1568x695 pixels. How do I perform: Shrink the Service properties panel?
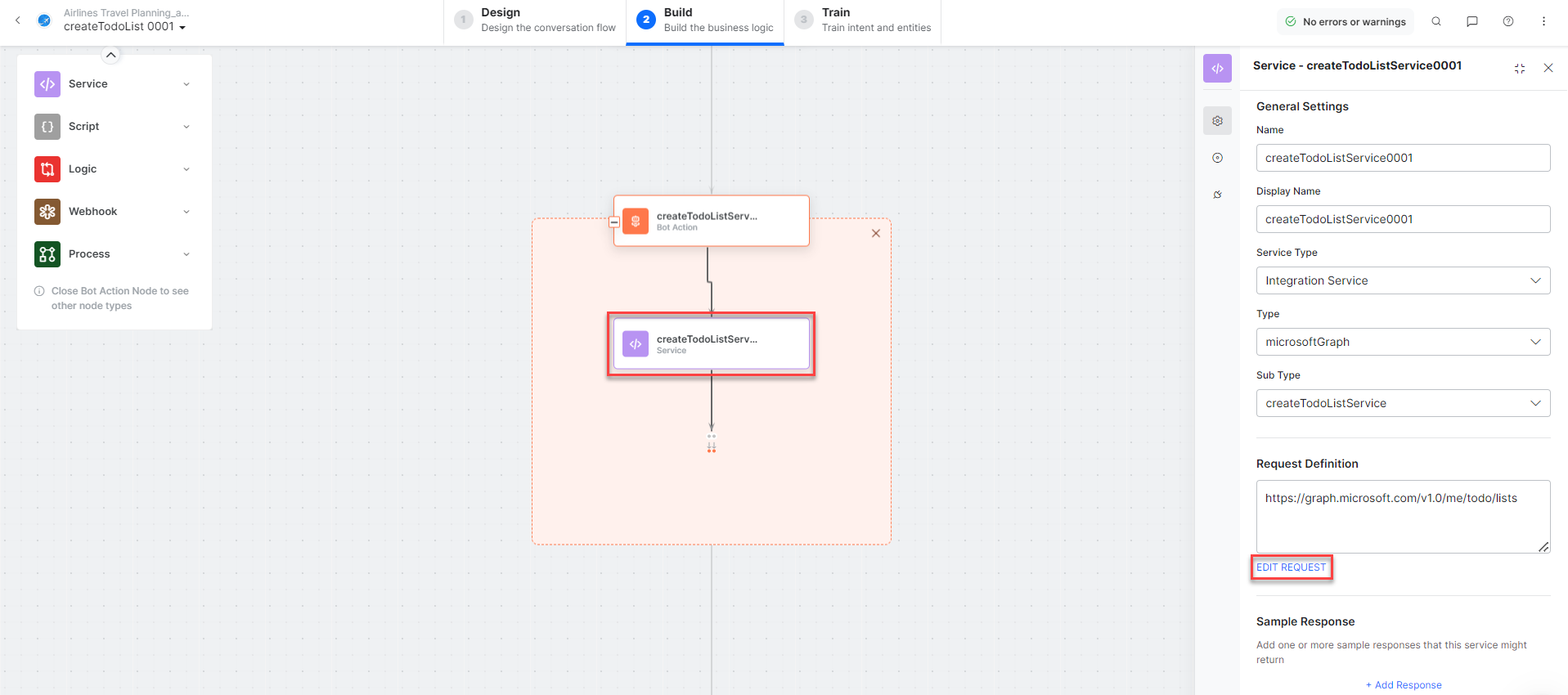[1519, 69]
